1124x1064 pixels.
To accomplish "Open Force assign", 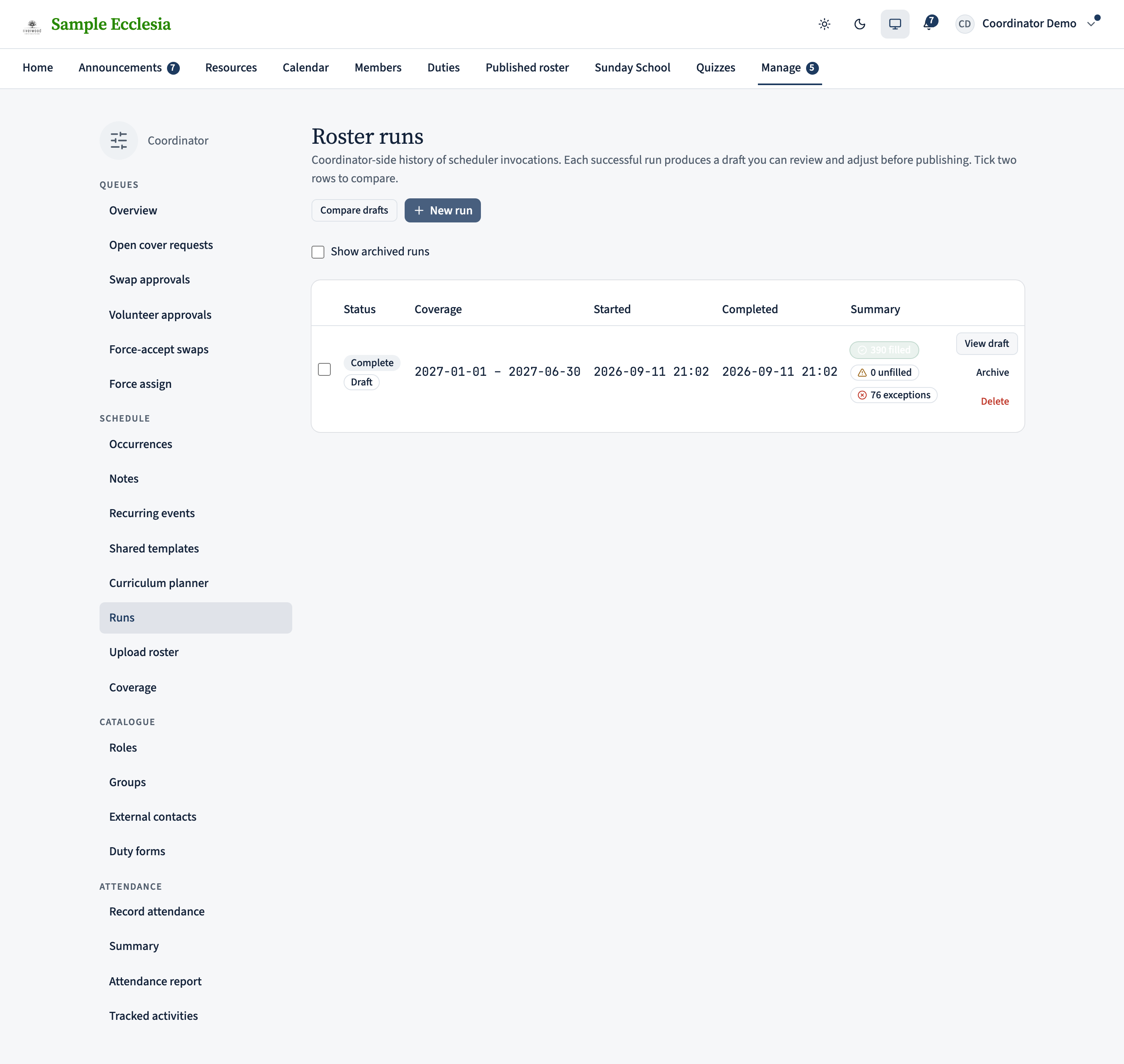I will (195, 384).
